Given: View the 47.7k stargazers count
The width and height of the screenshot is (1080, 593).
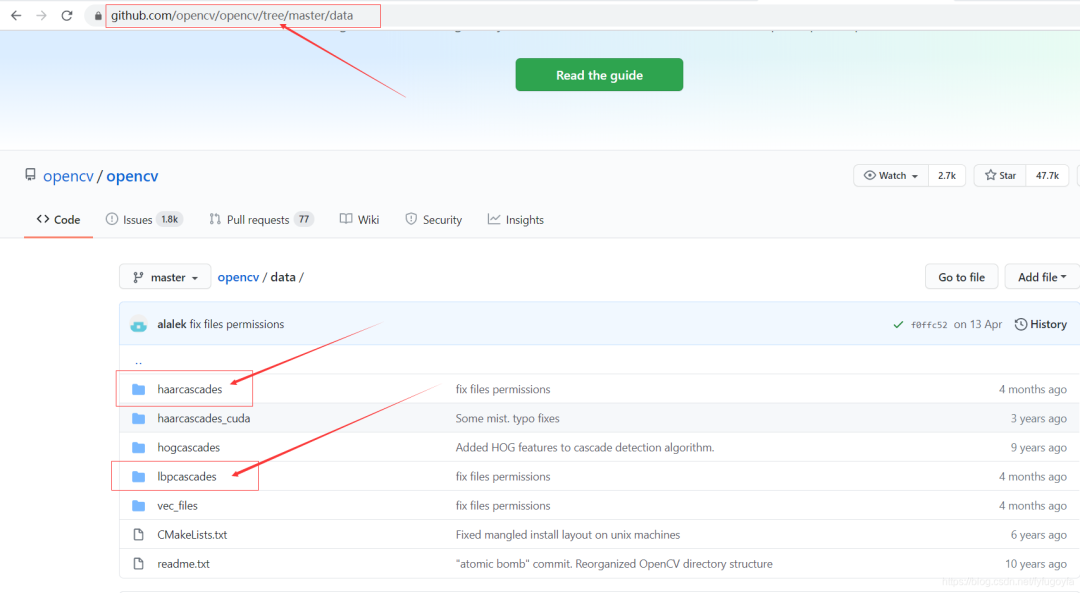Looking at the screenshot, I should (x=1047, y=176).
